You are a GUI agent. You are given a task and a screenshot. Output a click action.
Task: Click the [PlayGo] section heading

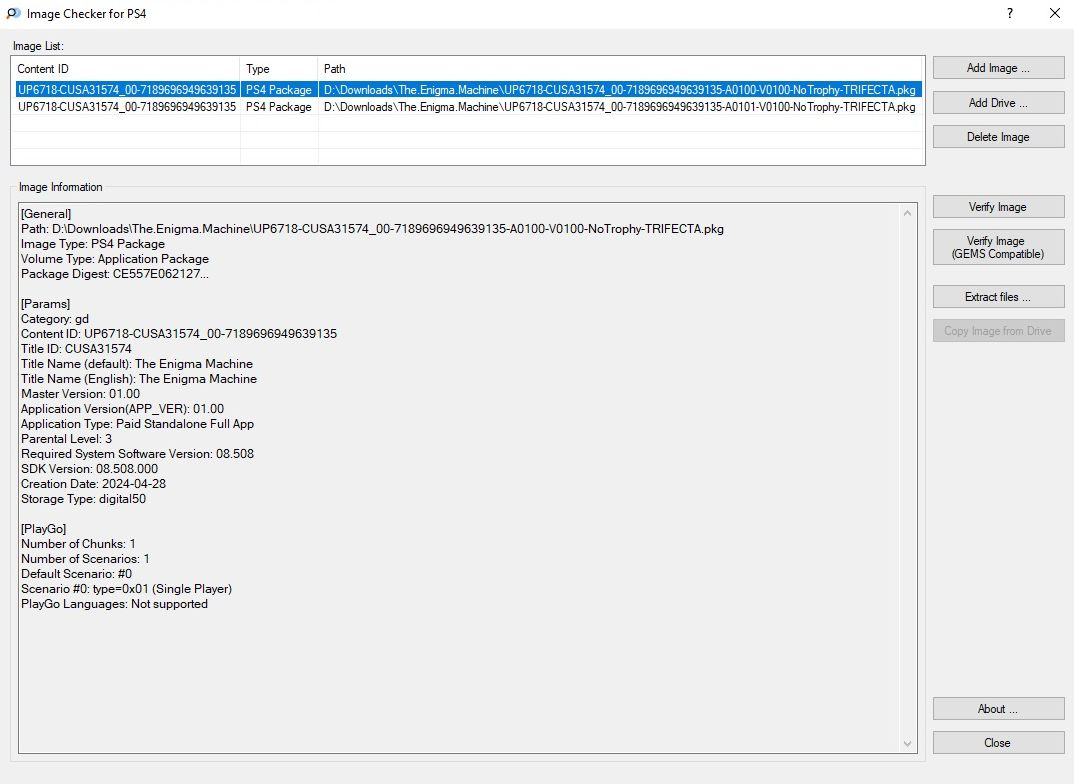tap(44, 529)
